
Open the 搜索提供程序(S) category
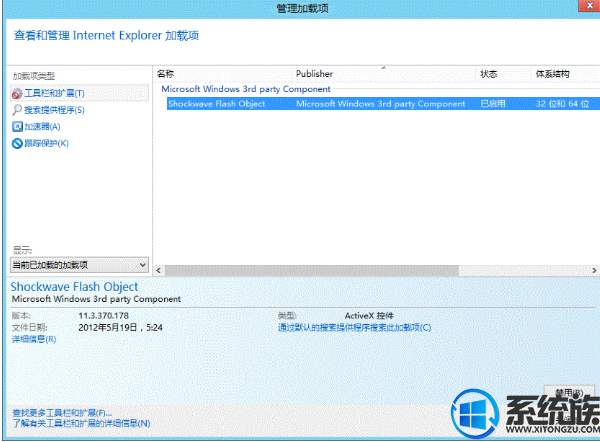point(54,110)
